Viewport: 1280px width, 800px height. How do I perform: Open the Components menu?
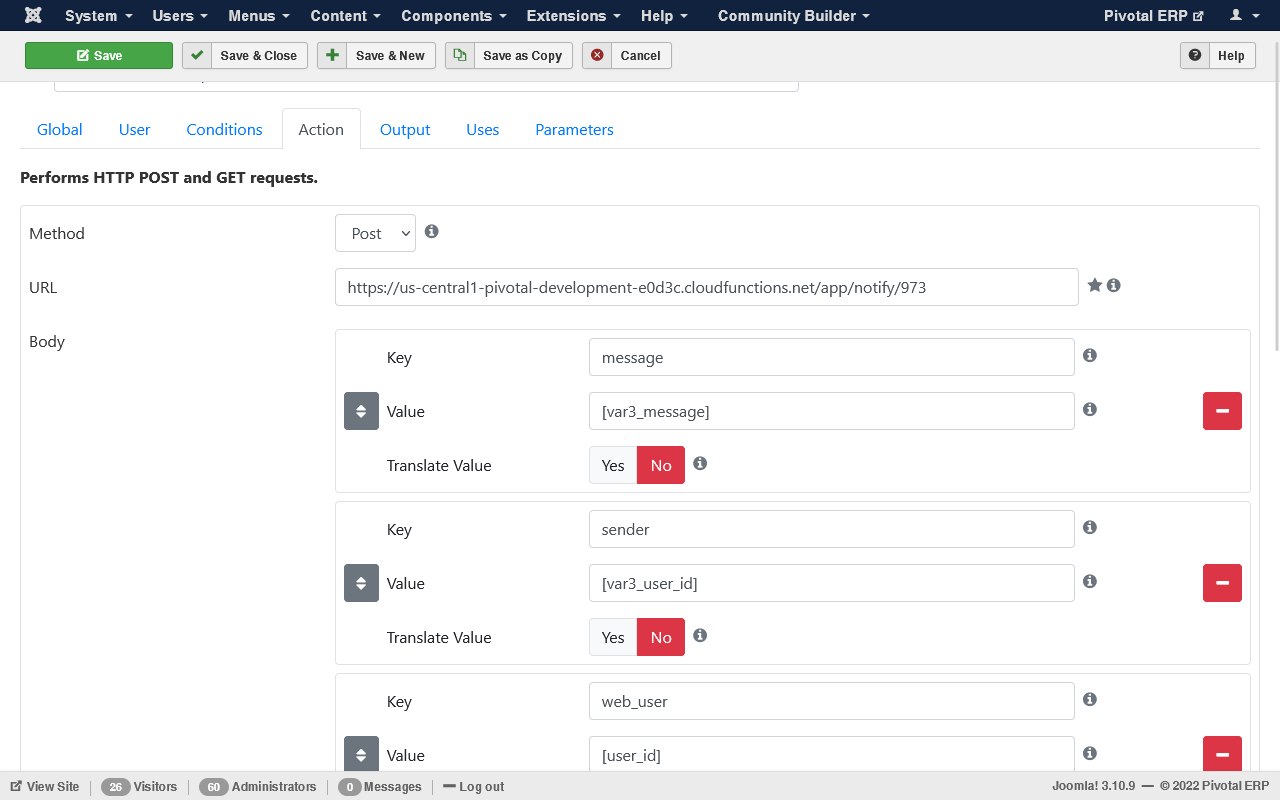pyautogui.click(x=454, y=15)
